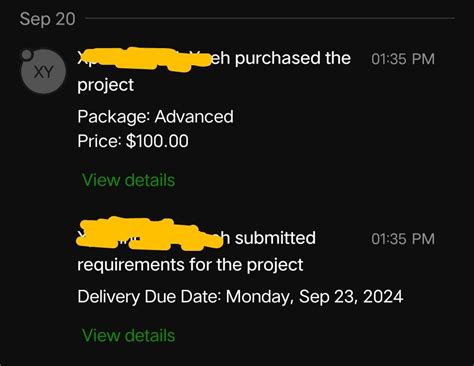
Task: Click the word 'project' below buyer name
Action: tap(105, 85)
